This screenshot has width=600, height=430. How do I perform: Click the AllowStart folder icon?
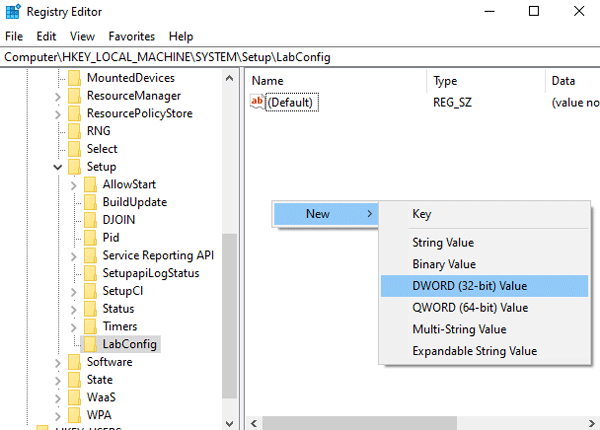pos(90,184)
